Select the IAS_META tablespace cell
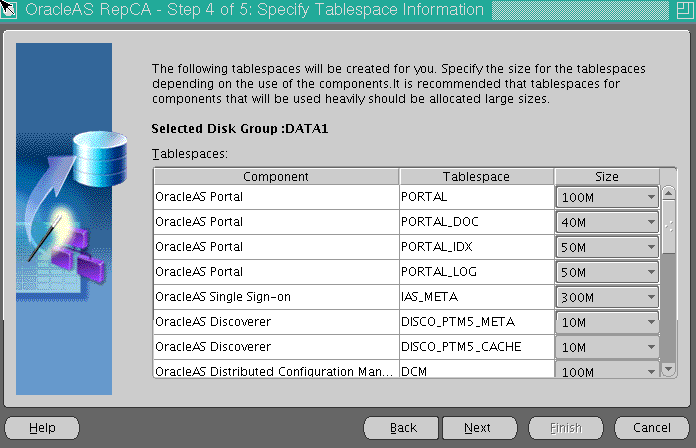The height and width of the screenshot is (448, 696). click(477, 297)
